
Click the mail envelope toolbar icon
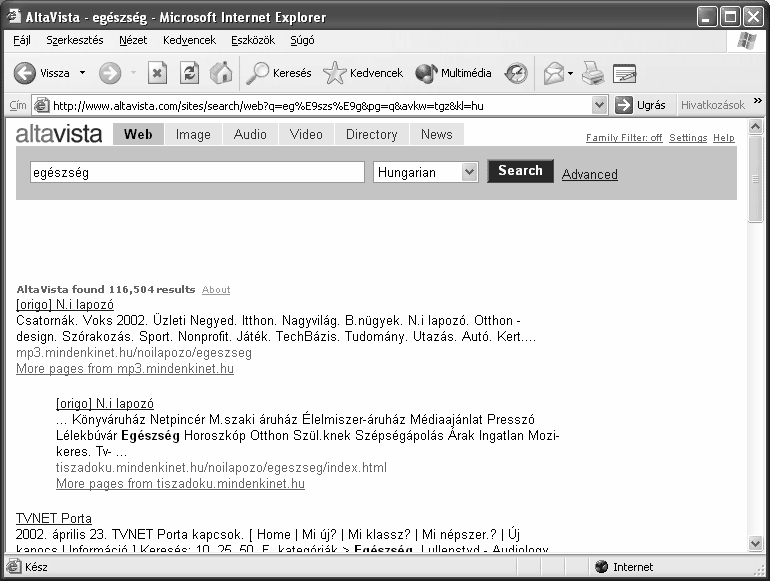[x=553, y=74]
